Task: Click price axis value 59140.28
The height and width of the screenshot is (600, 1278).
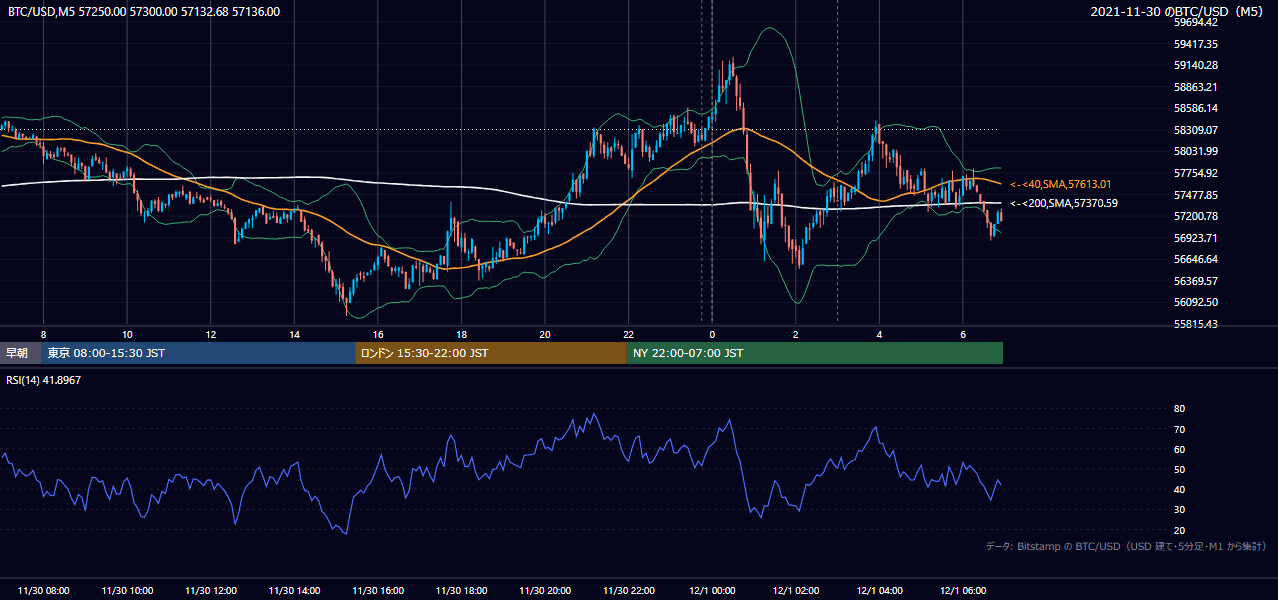Action: point(1195,65)
